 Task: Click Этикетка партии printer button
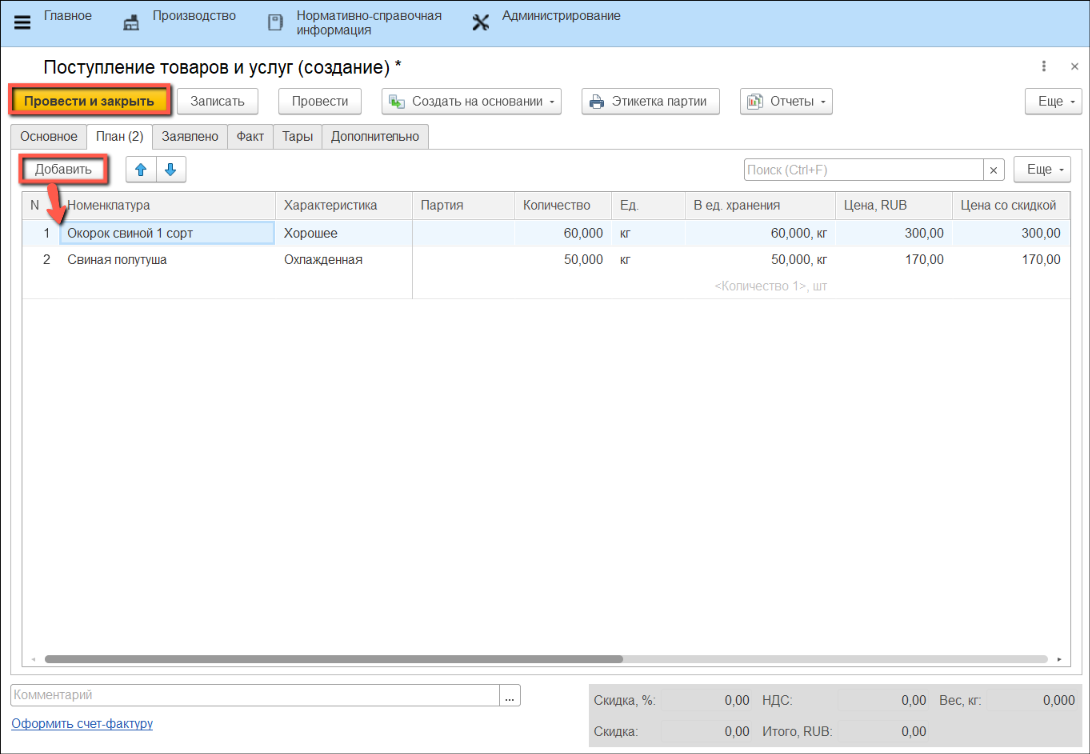pos(650,101)
